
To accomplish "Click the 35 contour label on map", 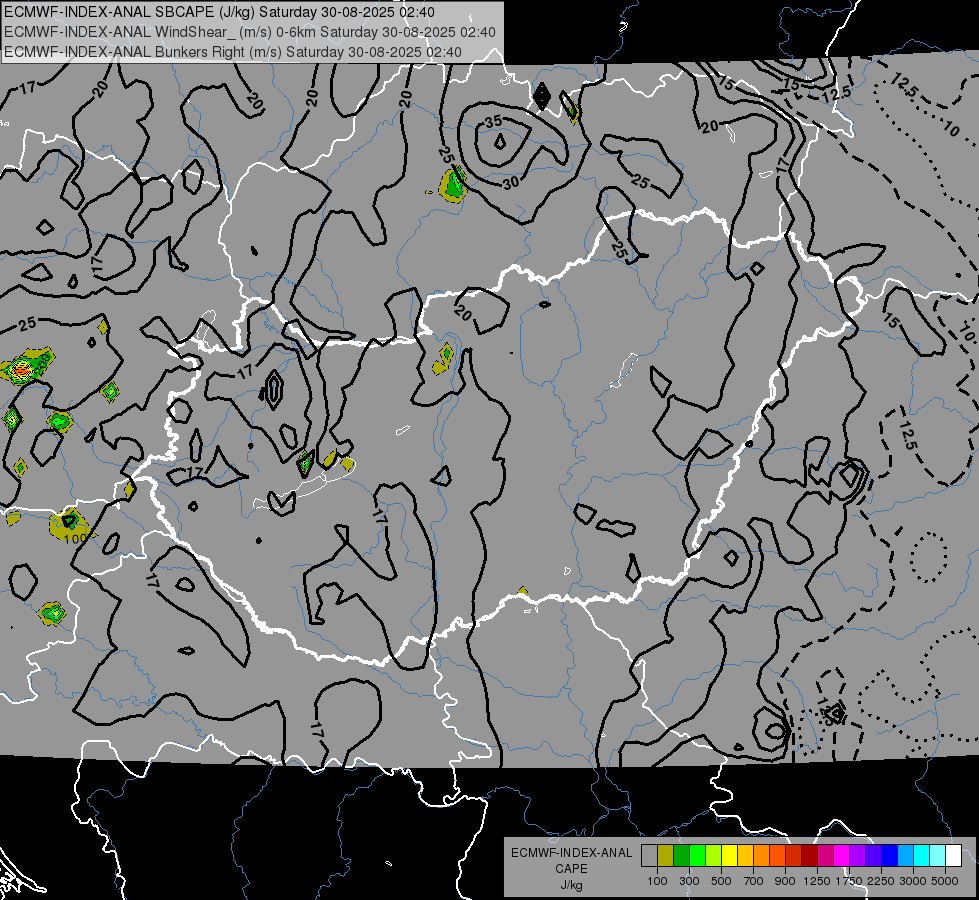I will tap(493, 121).
